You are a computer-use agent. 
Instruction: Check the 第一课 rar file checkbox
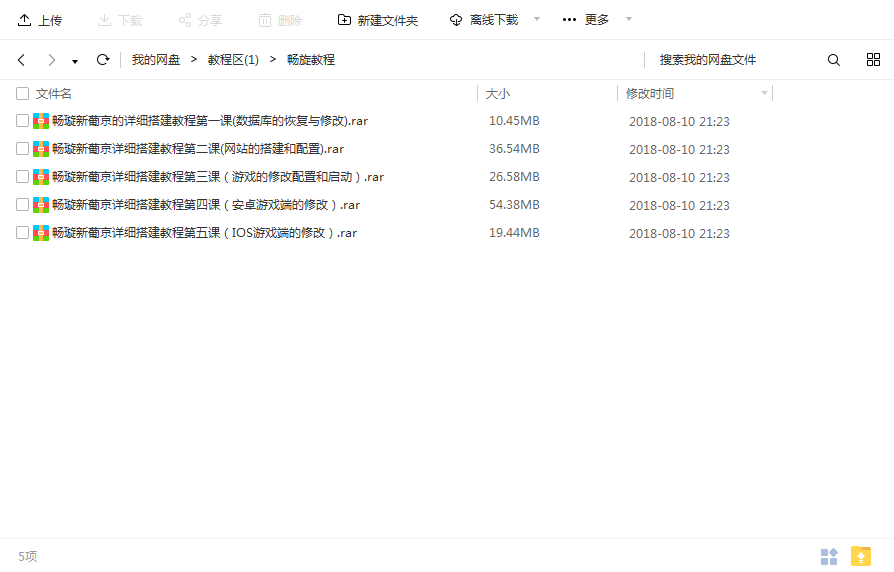tap(22, 121)
